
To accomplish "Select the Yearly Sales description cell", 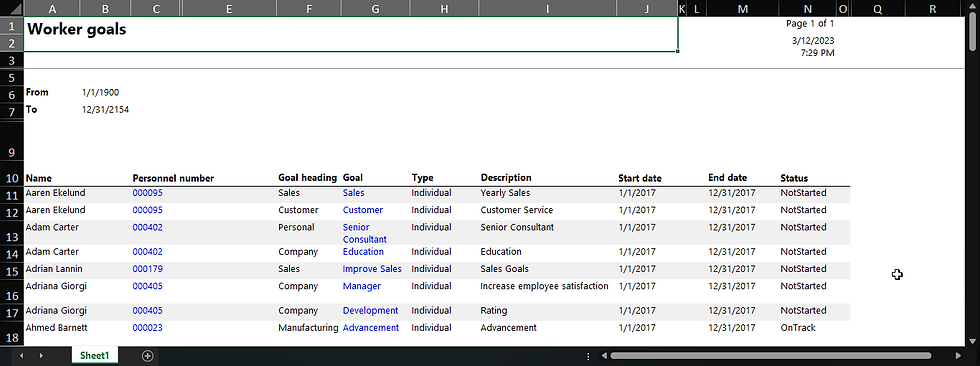I will (x=505, y=193).
